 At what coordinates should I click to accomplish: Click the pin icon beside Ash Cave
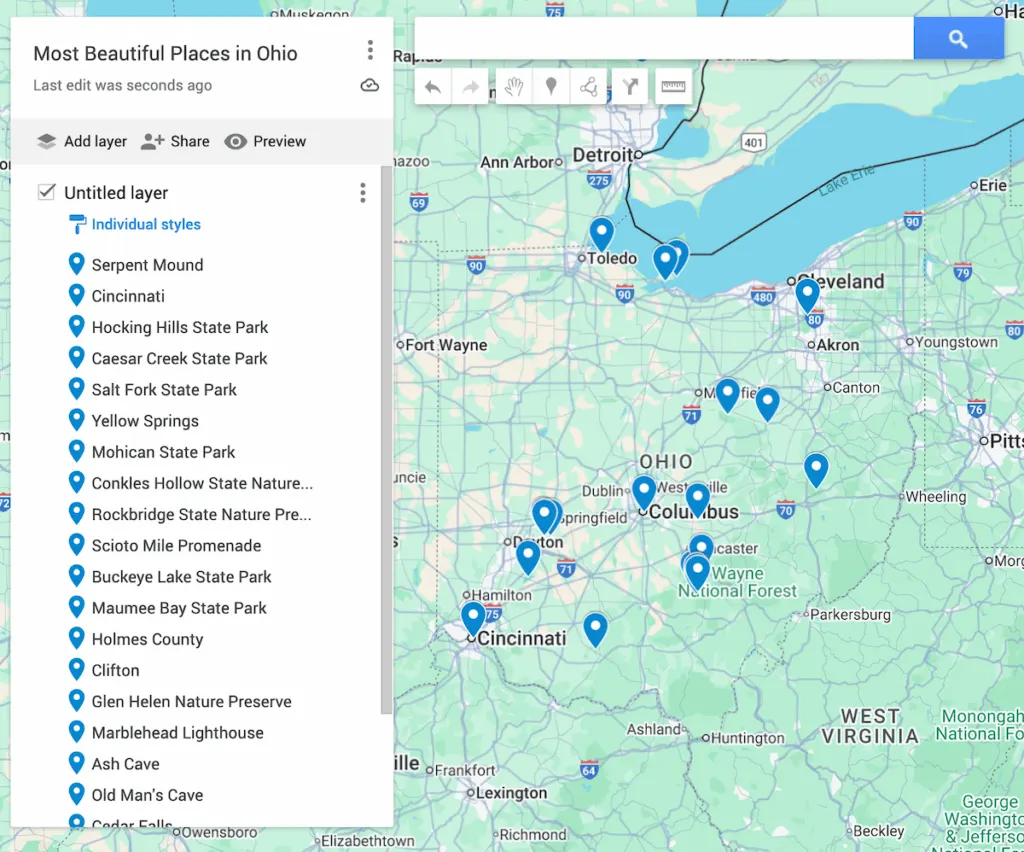[x=76, y=763]
